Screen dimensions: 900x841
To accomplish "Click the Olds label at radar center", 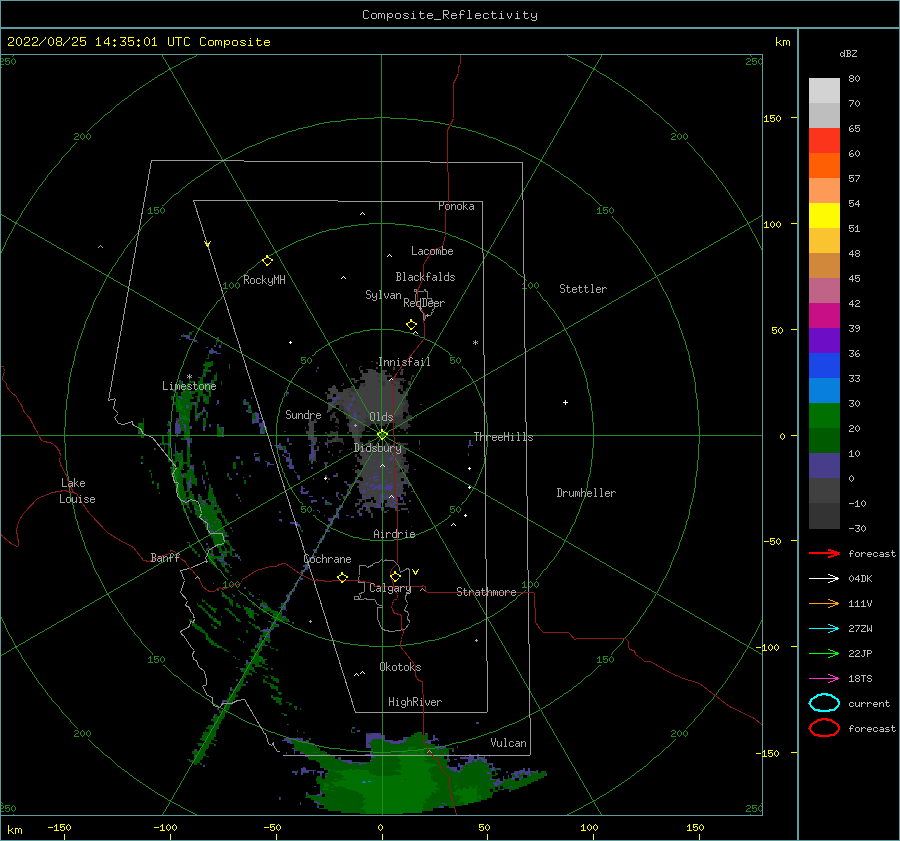I will coord(381,417).
